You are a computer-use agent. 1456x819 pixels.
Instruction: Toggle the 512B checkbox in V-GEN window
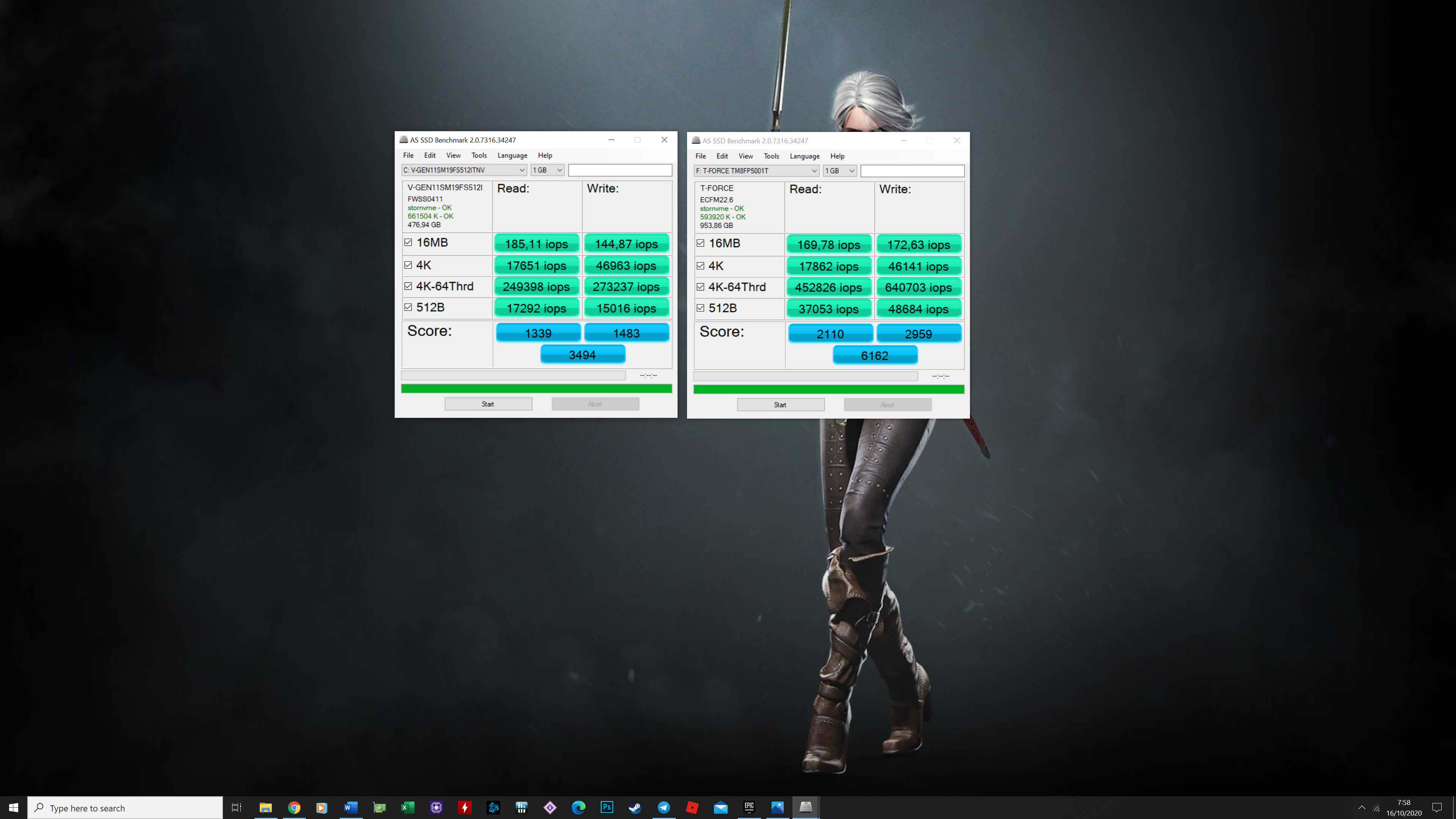(408, 308)
